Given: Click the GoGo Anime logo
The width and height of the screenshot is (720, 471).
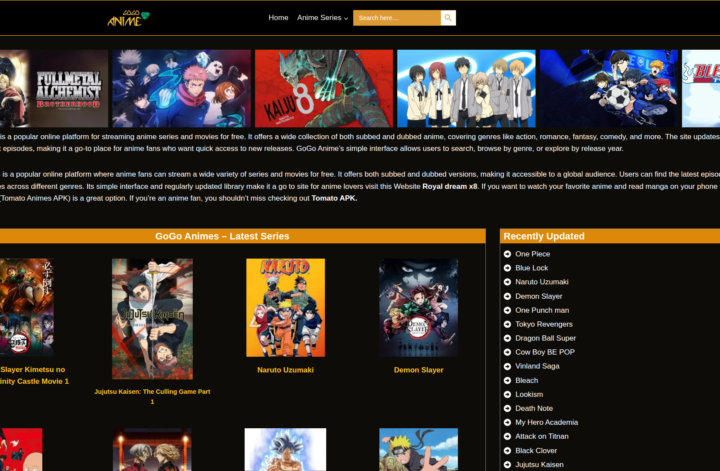Looking at the screenshot, I should pyautogui.click(x=128, y=17).
